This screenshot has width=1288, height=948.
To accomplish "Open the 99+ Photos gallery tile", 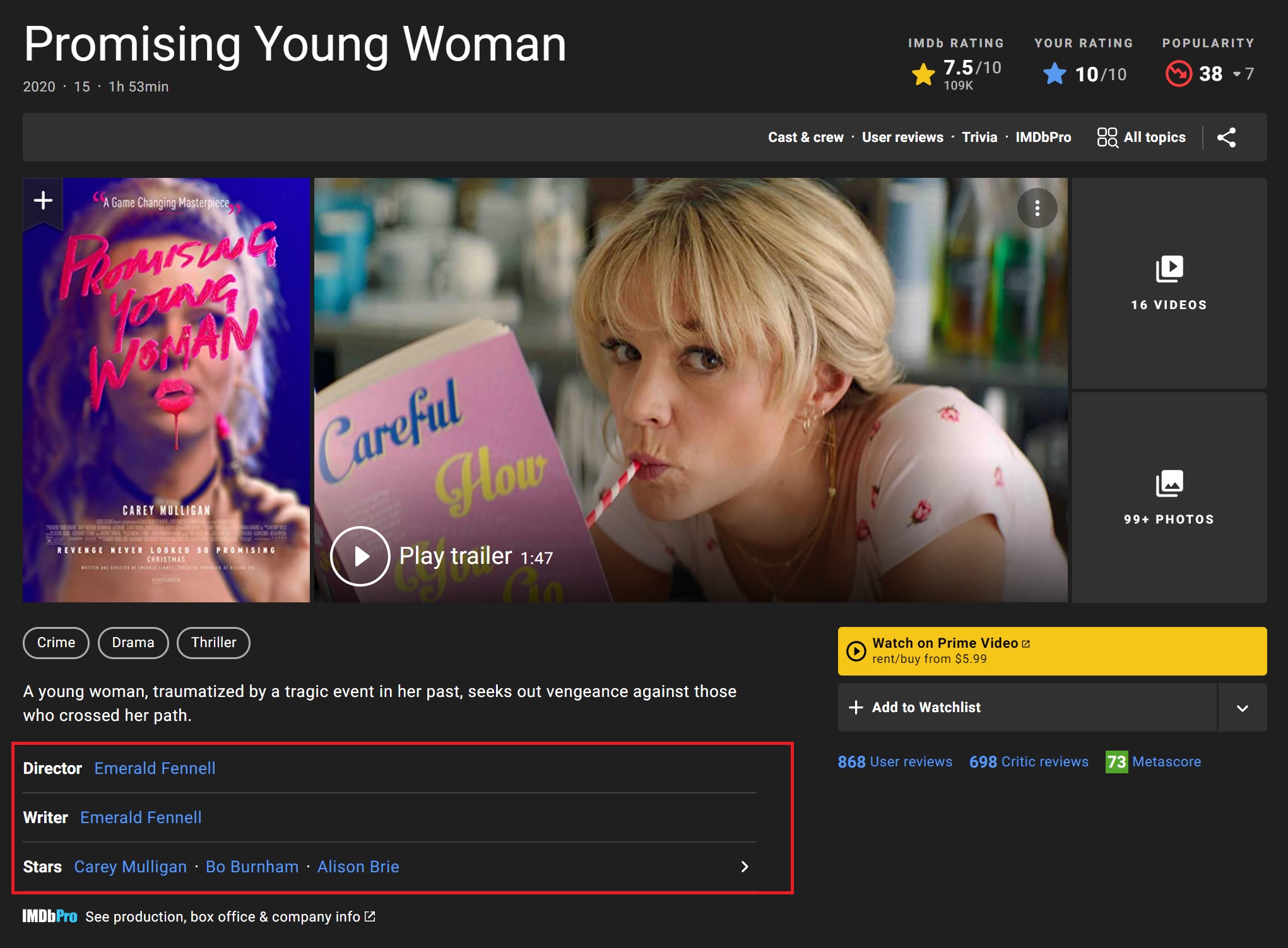I will point(1169,498).
